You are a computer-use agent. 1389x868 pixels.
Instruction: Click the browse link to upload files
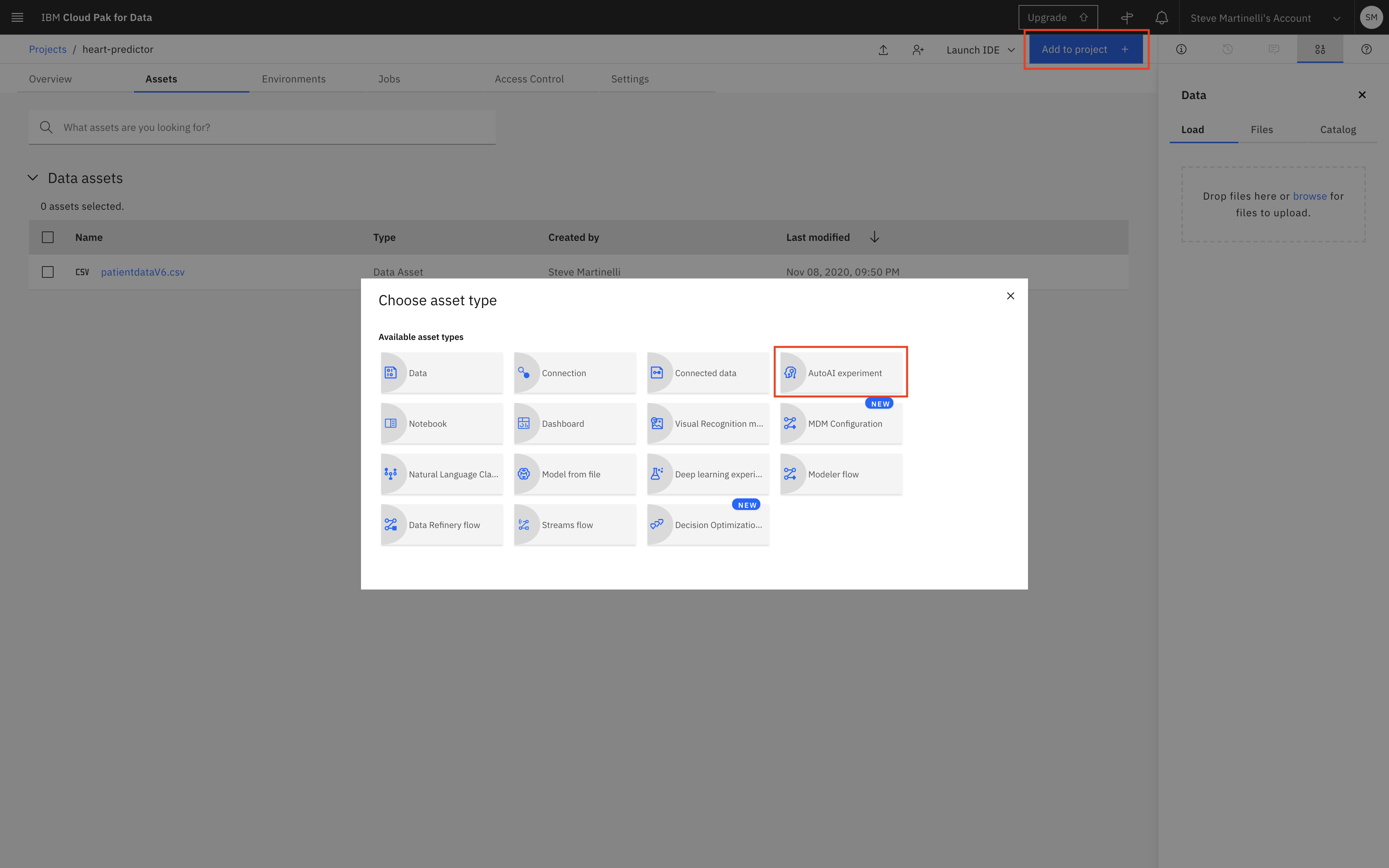point(1309,196)
